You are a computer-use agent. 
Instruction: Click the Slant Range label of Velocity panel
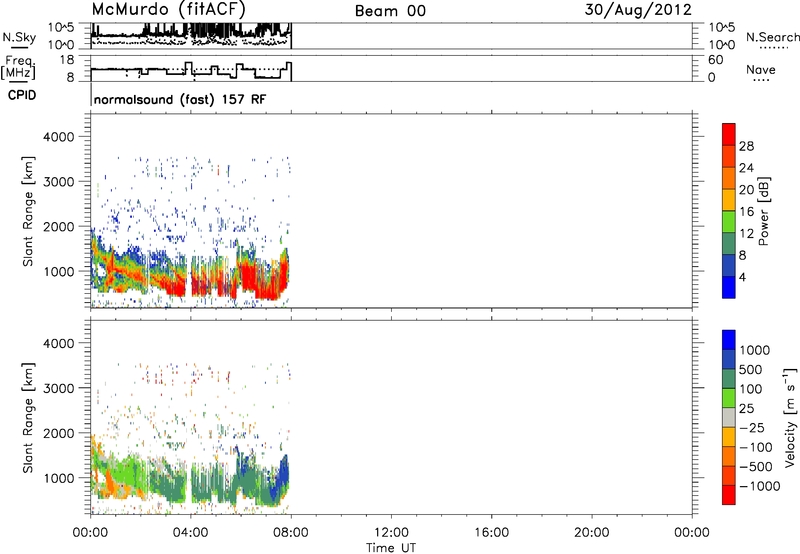click(x=28, y=417)
